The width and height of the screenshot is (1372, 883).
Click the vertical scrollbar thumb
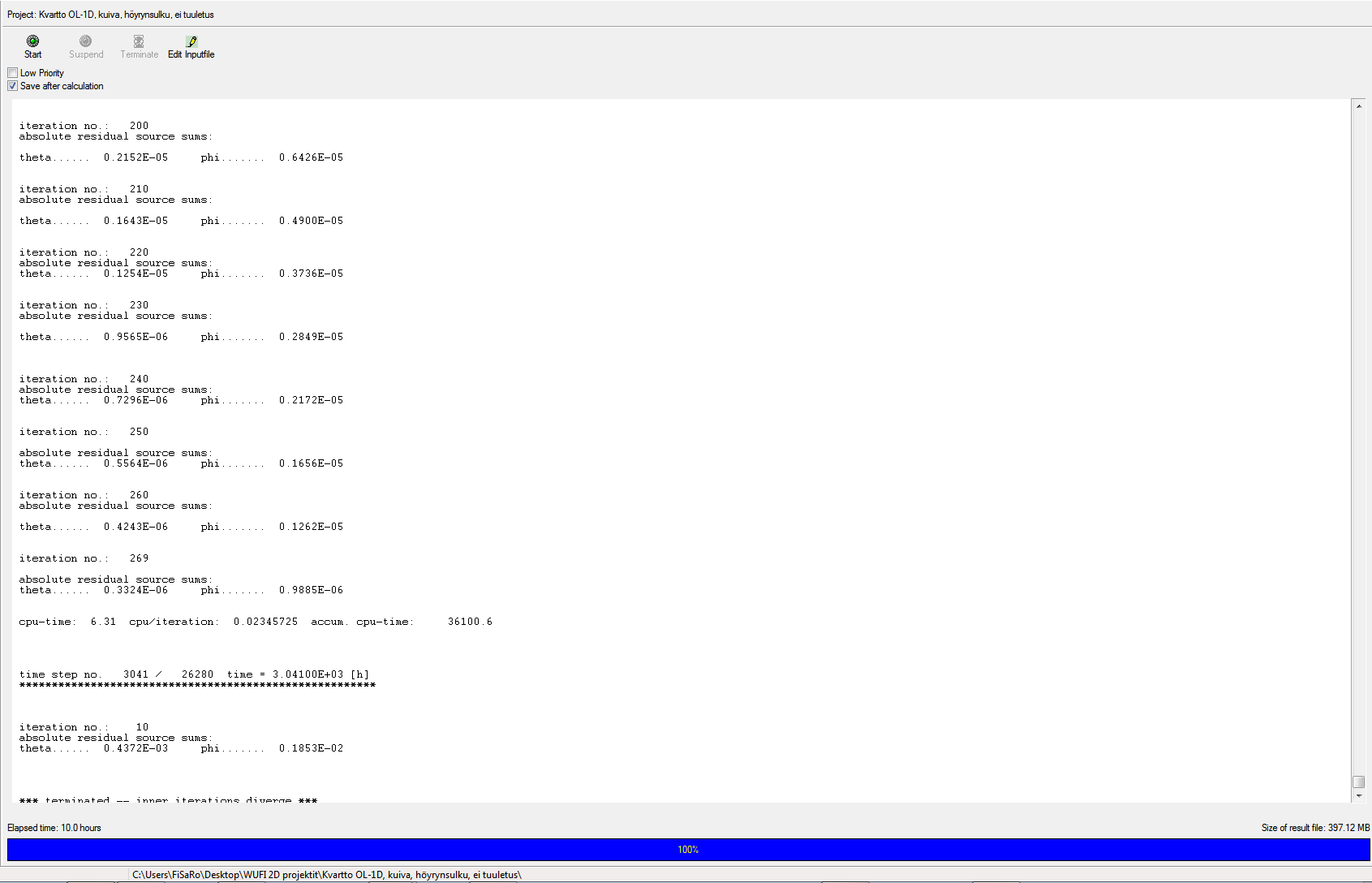[x=1358, y=782]
